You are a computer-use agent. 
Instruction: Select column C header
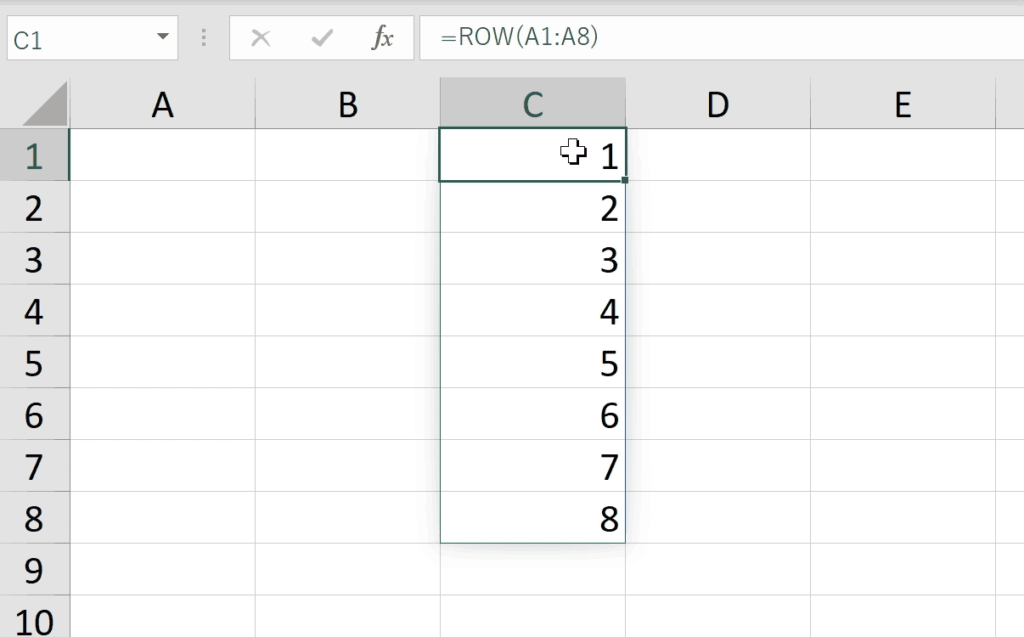pos(532,104)
